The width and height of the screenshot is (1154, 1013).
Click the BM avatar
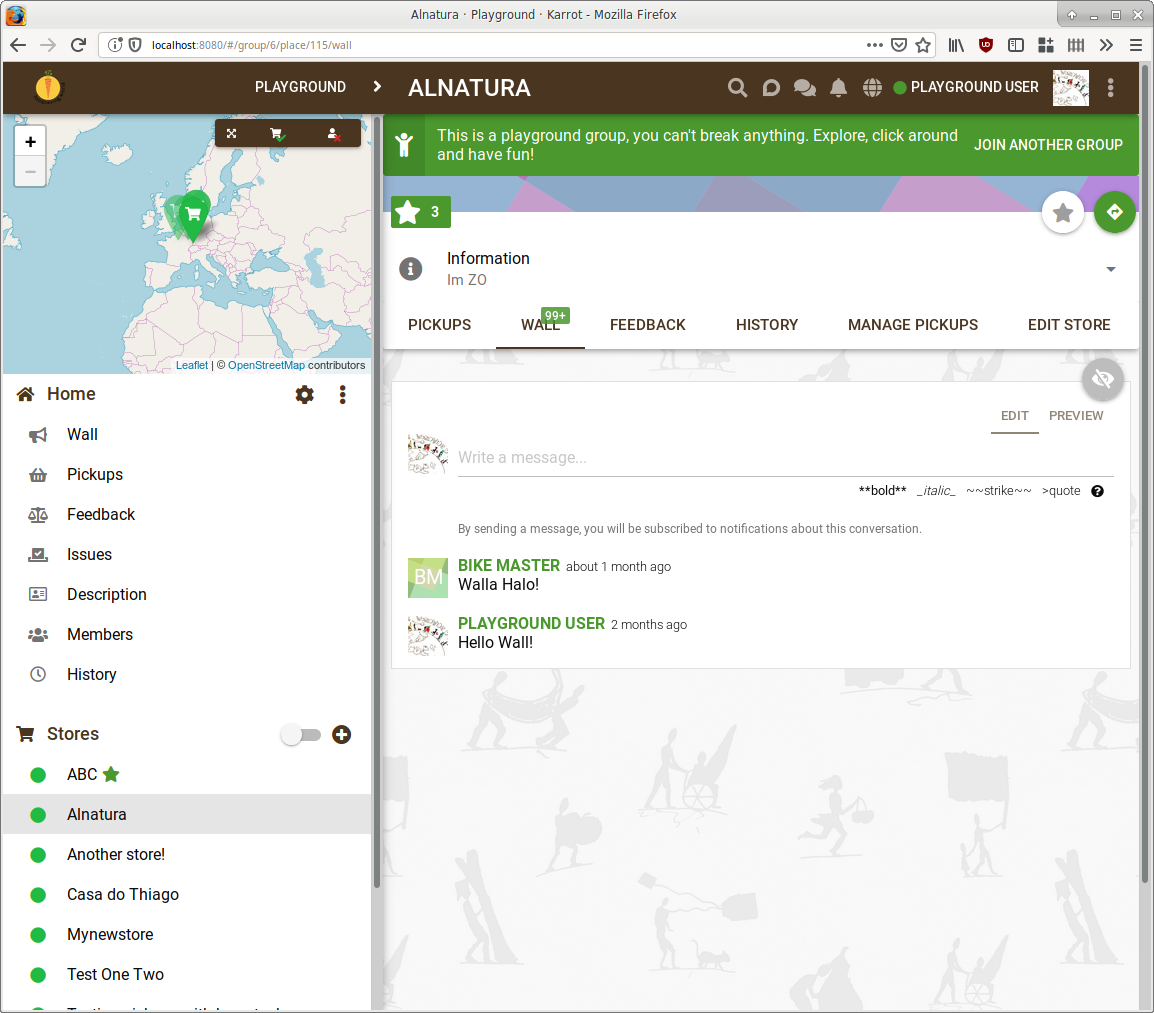[428, 577]
